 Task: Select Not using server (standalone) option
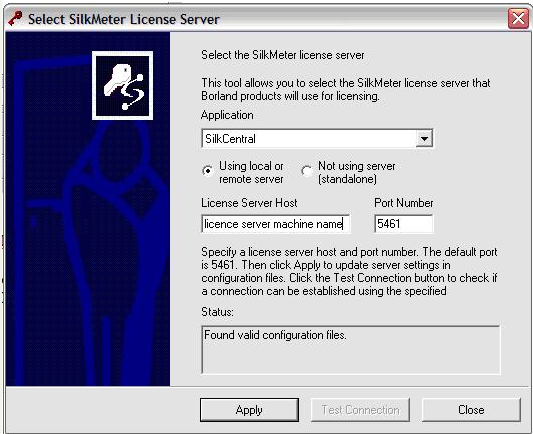tap(306, 171)
